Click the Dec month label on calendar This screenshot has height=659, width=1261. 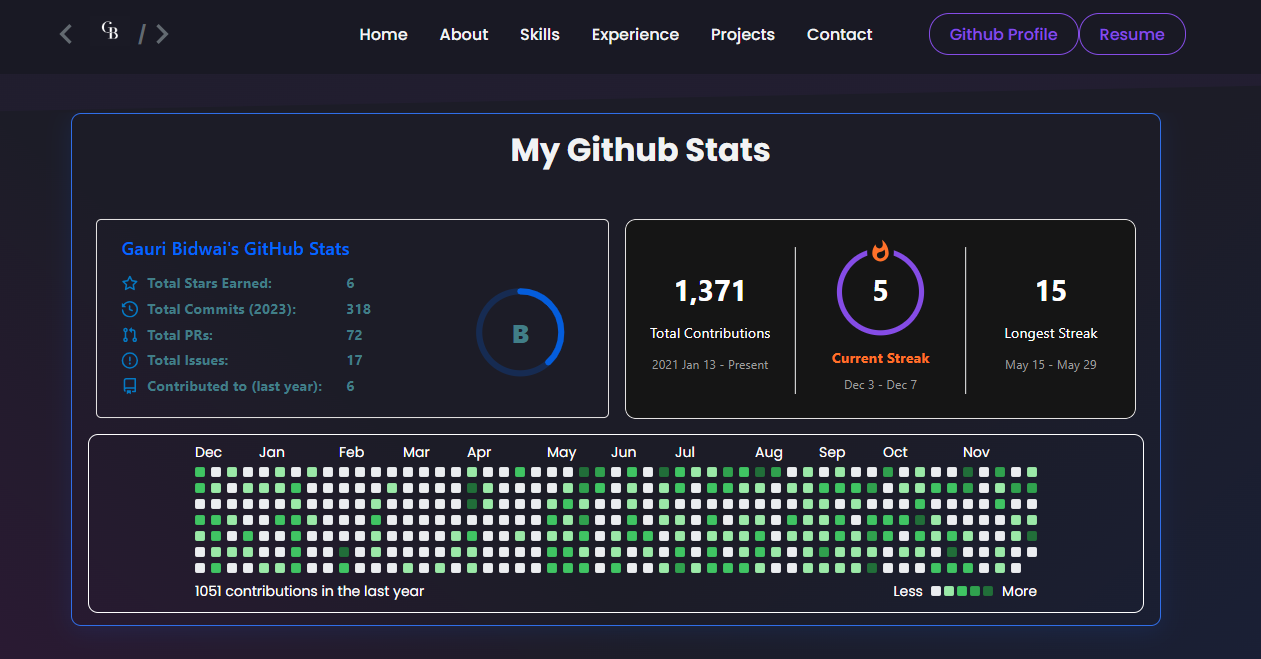point(209,452)
